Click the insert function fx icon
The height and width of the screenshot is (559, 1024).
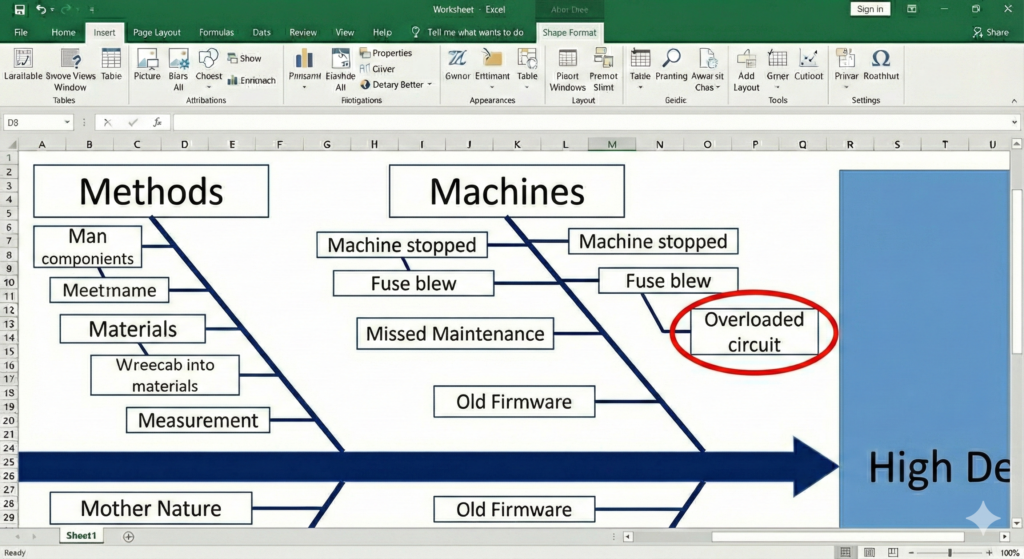[x=157, y=122]
